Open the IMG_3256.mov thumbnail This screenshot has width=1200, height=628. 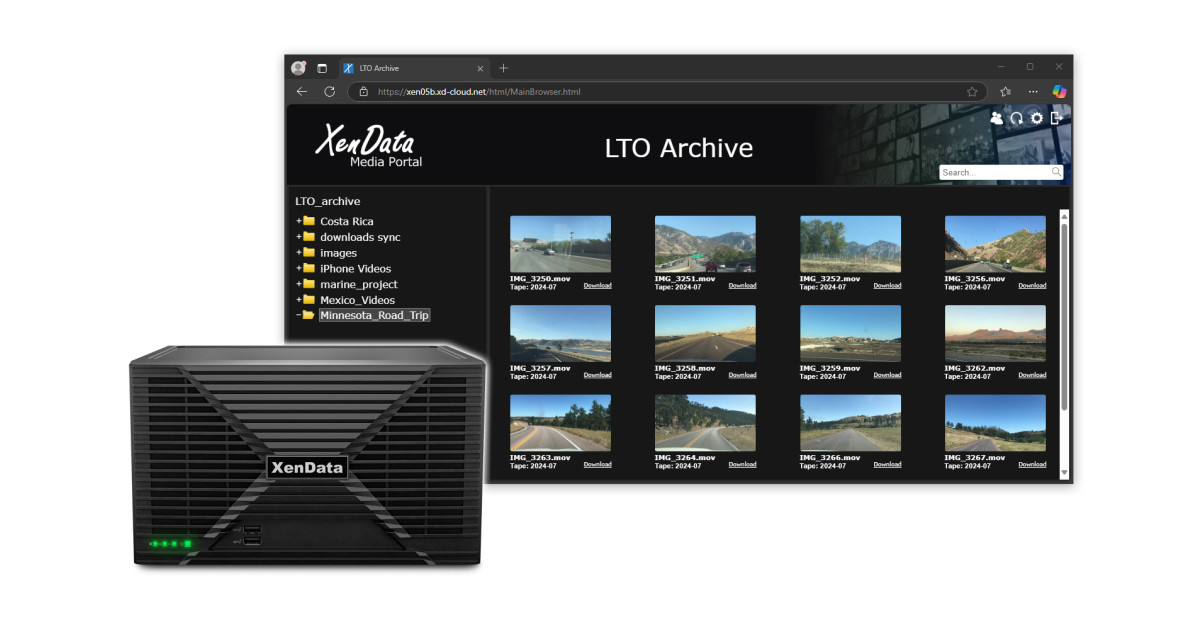pyautogui.click(x=995, y=244)
